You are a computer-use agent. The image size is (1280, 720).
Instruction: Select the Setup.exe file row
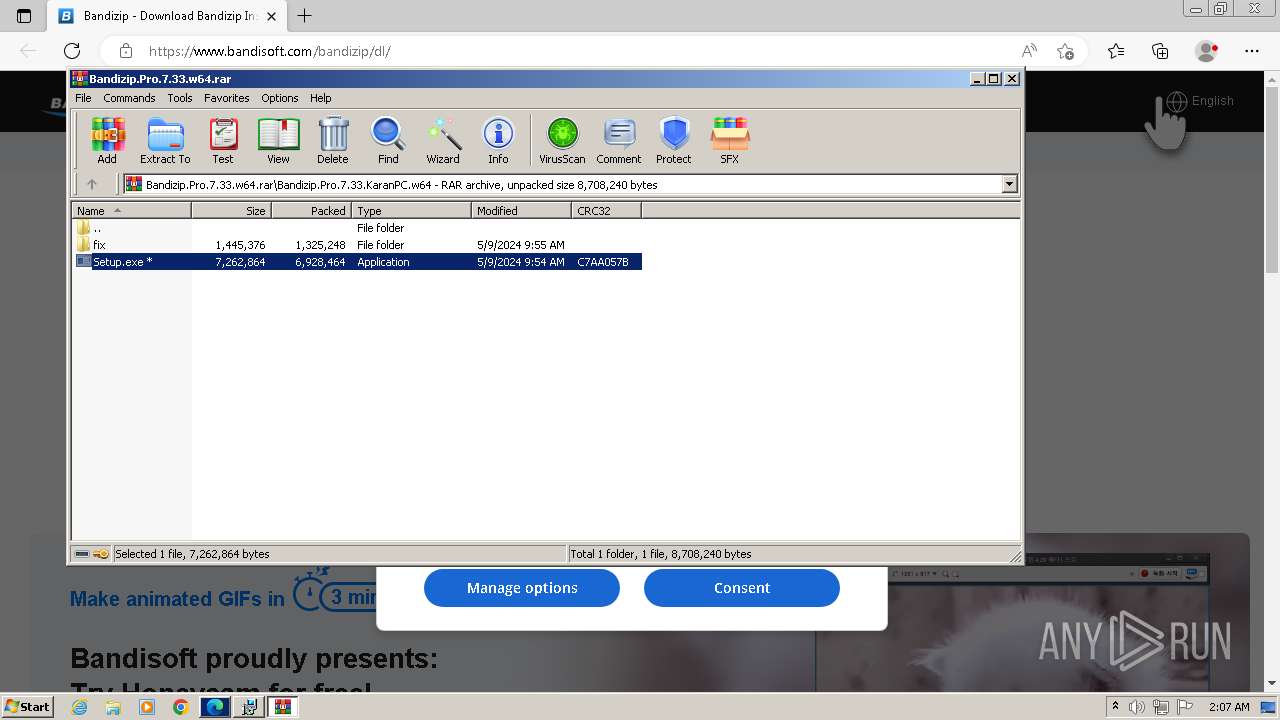[x=357, y=262]
